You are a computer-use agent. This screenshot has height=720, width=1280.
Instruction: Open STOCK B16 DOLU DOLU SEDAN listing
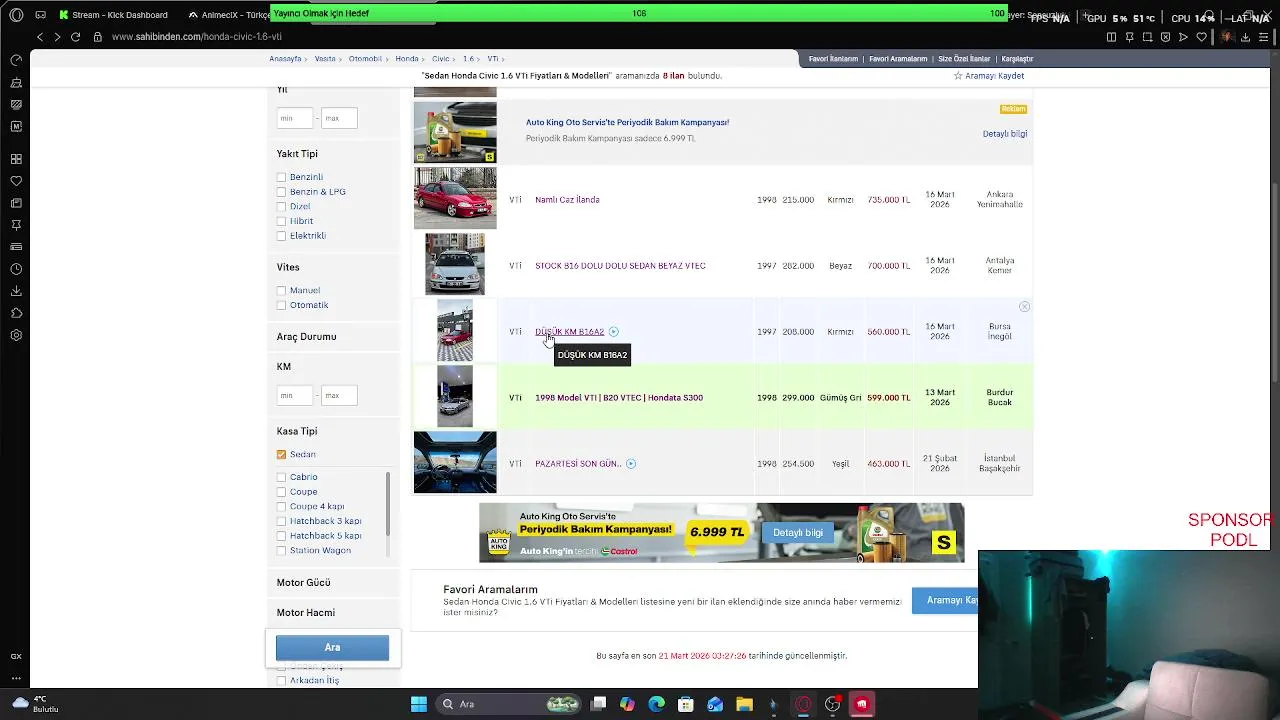[x=620, y=266]
